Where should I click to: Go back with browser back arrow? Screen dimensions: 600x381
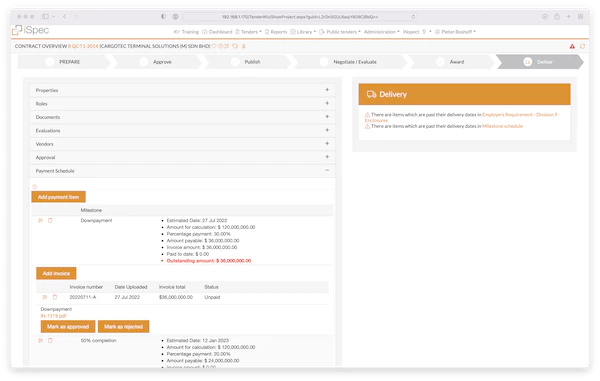pyautogui.click(x=65, y=16)
